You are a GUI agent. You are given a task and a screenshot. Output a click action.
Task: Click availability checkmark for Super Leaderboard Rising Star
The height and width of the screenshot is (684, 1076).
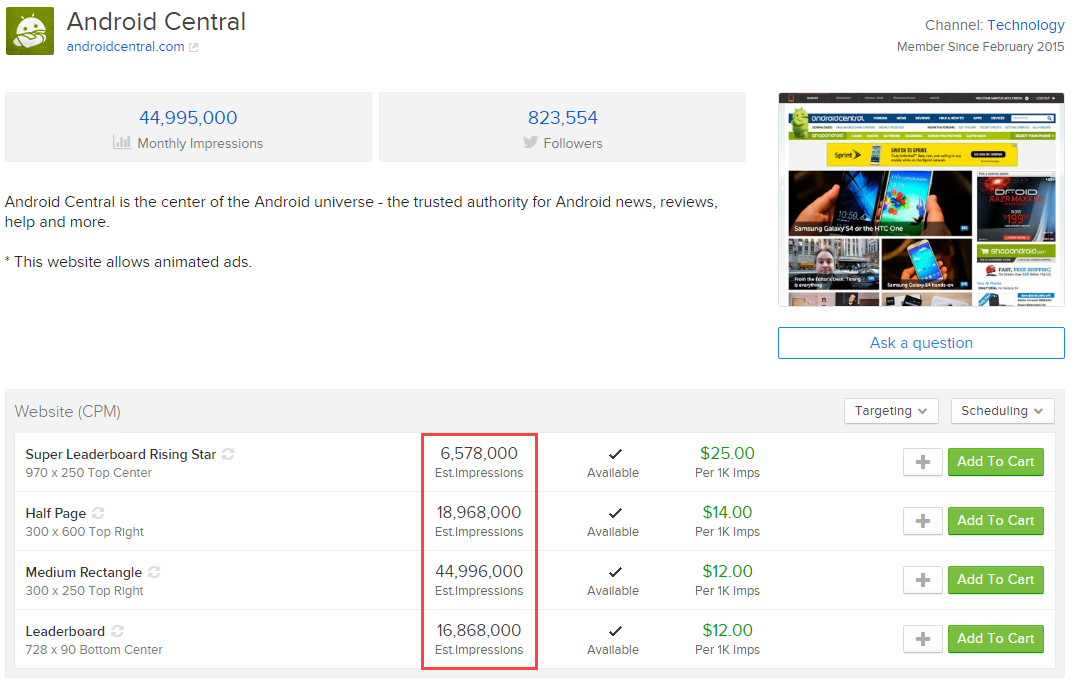click(616, 454)
